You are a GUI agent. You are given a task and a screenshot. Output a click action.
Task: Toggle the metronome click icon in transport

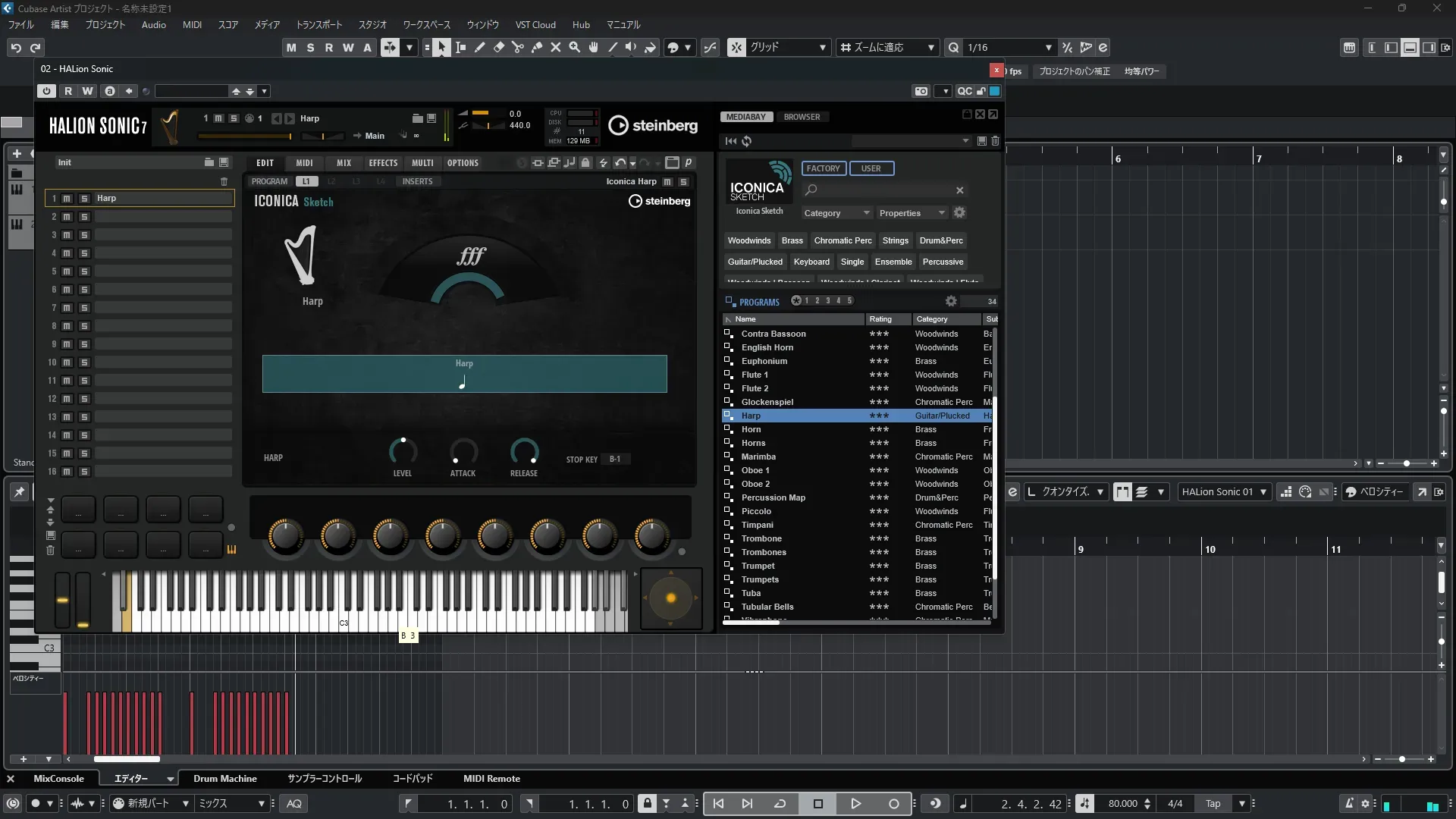click(x=1348, y=804)
